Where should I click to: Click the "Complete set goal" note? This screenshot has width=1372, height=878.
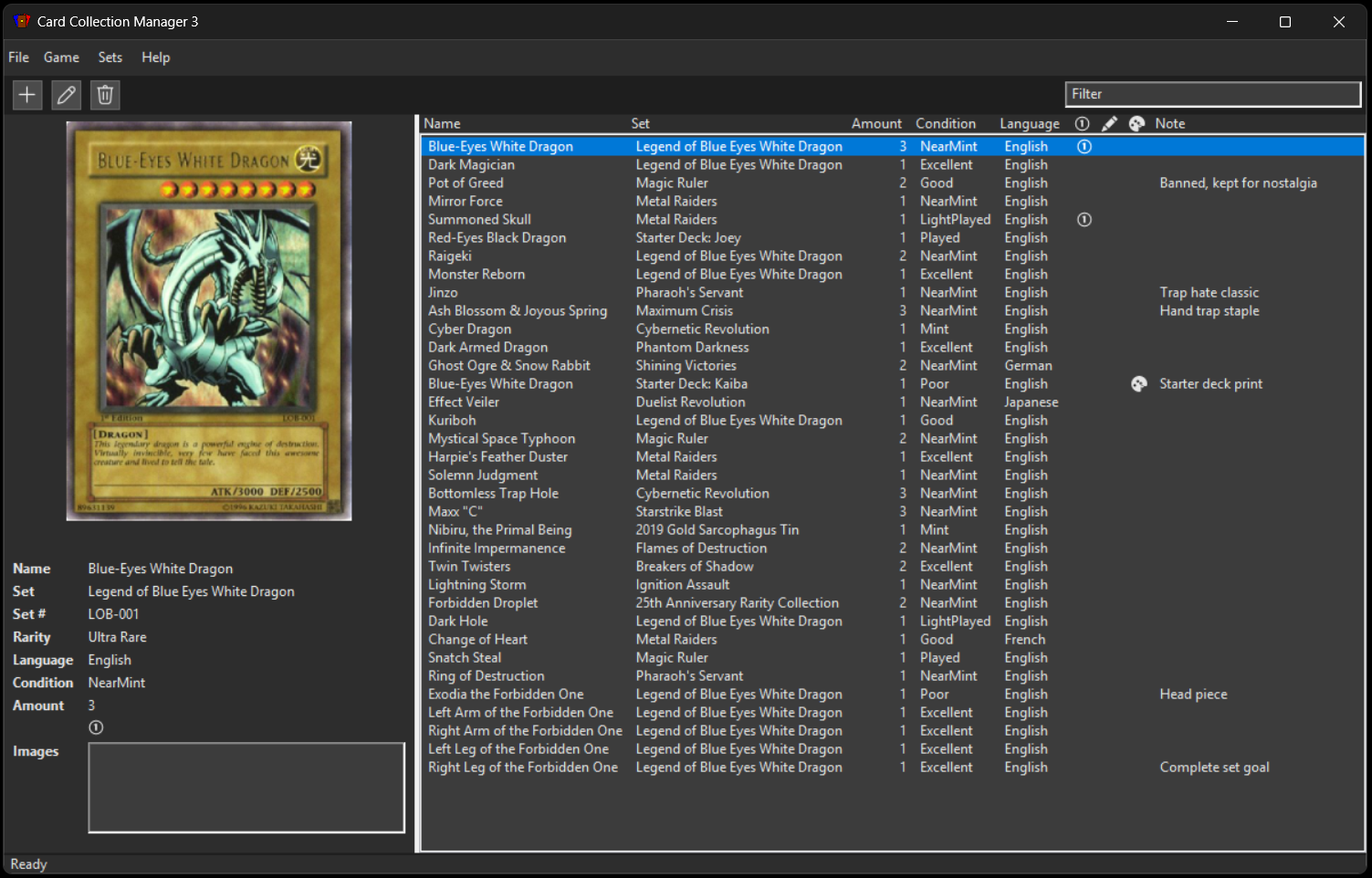click(x=1214, y=767)
